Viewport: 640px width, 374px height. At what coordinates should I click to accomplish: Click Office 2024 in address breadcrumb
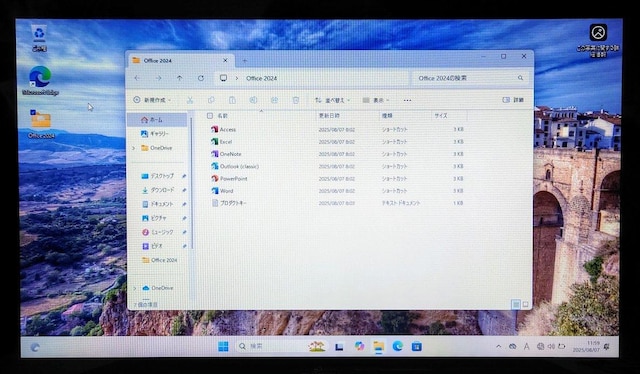[x=261, y=78]
